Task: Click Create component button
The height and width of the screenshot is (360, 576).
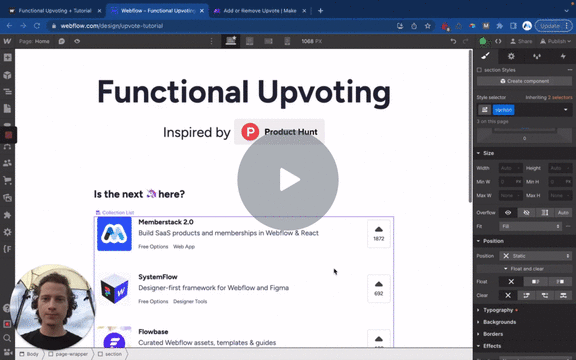Action: [x=524, y=81]
